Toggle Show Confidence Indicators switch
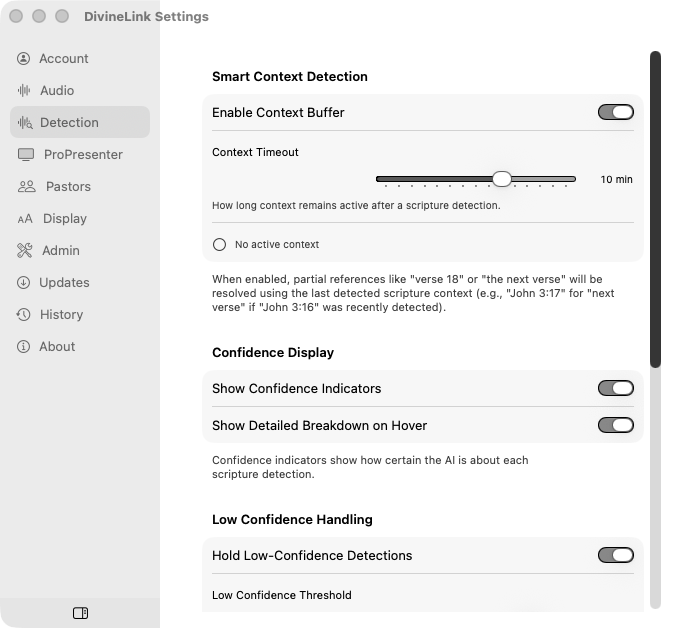The height and width of the screenshot is (628, 680). point(615,388)
